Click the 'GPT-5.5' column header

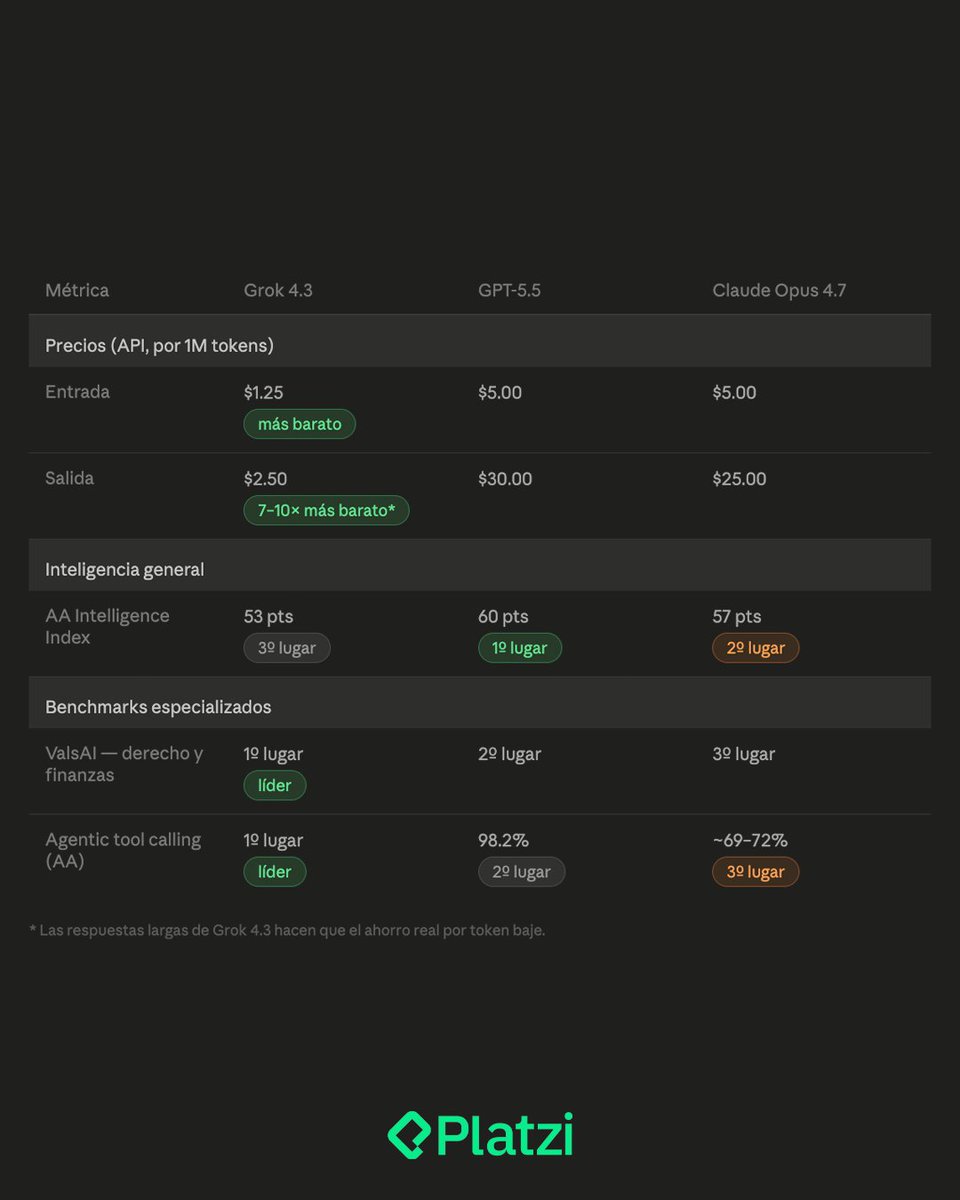tap(509, 290)
